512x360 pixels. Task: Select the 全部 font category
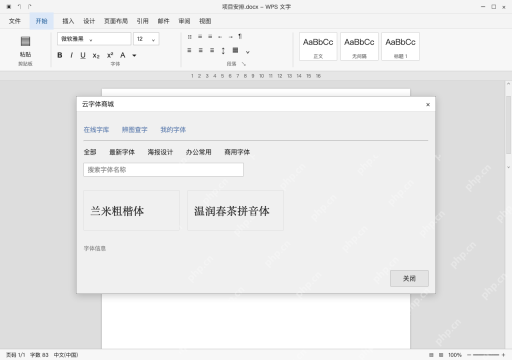(90, 152)
